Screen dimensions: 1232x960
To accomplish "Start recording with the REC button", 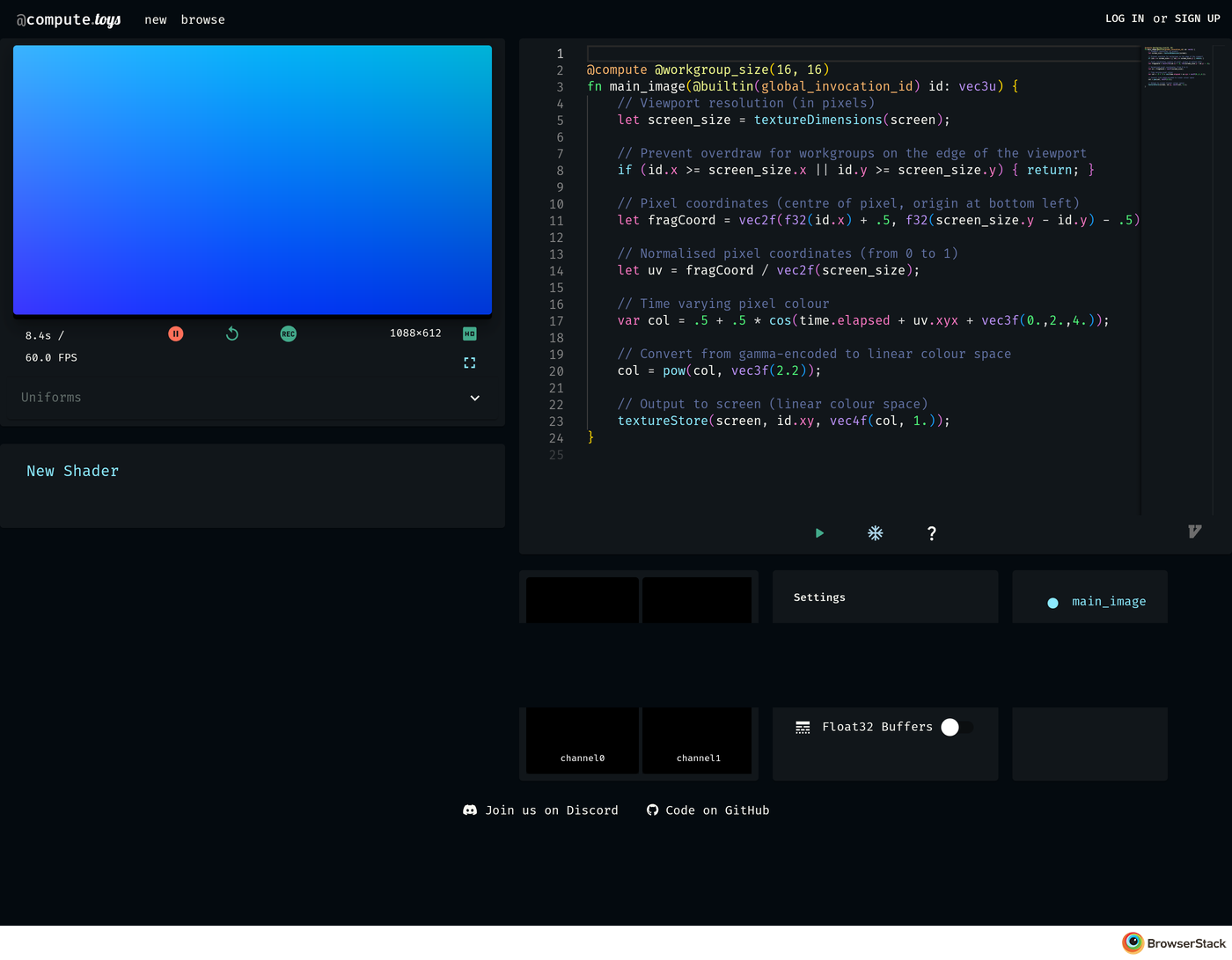I will tap(289, 333).
